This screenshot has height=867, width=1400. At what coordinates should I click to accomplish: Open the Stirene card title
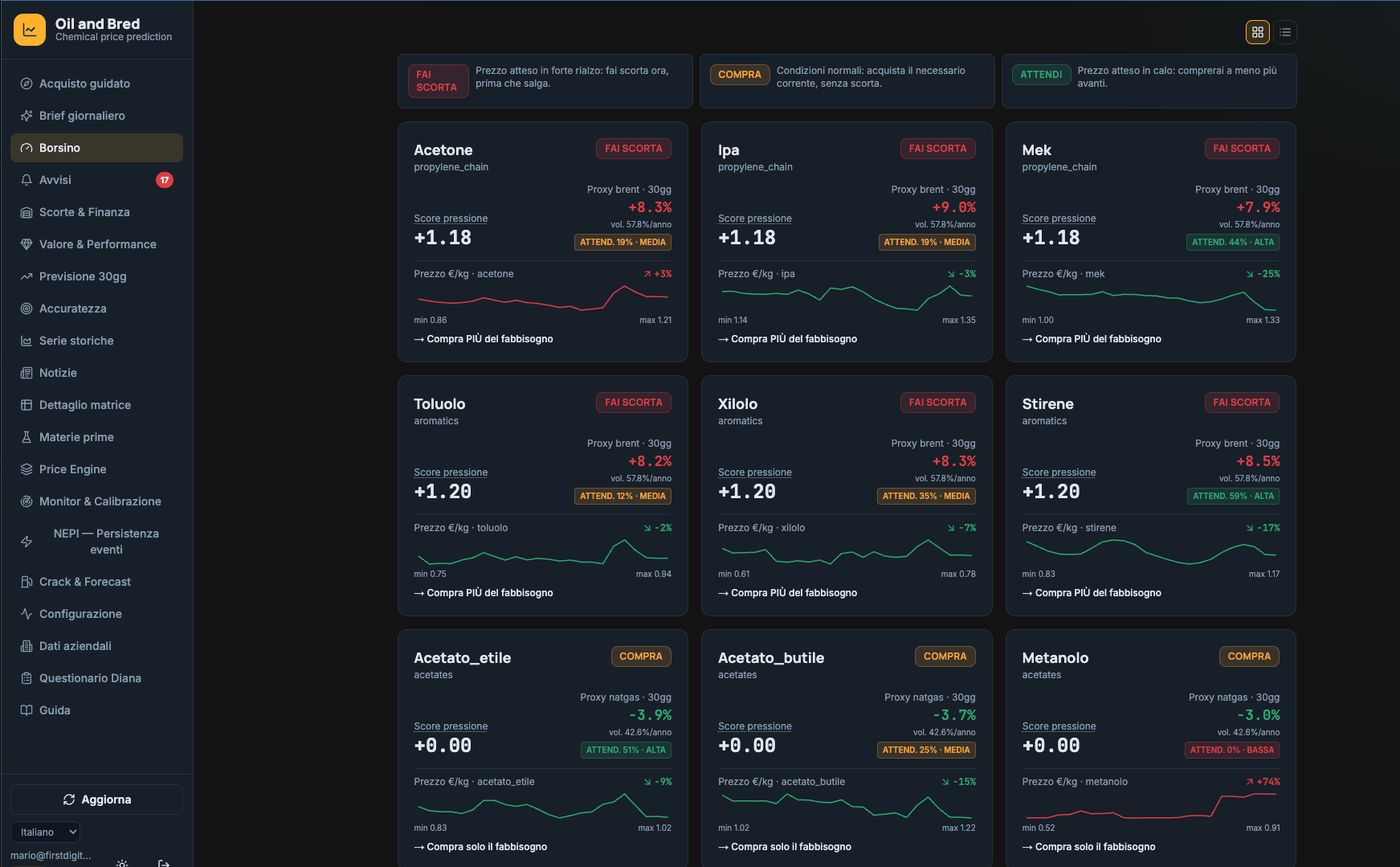point(1047,404)
